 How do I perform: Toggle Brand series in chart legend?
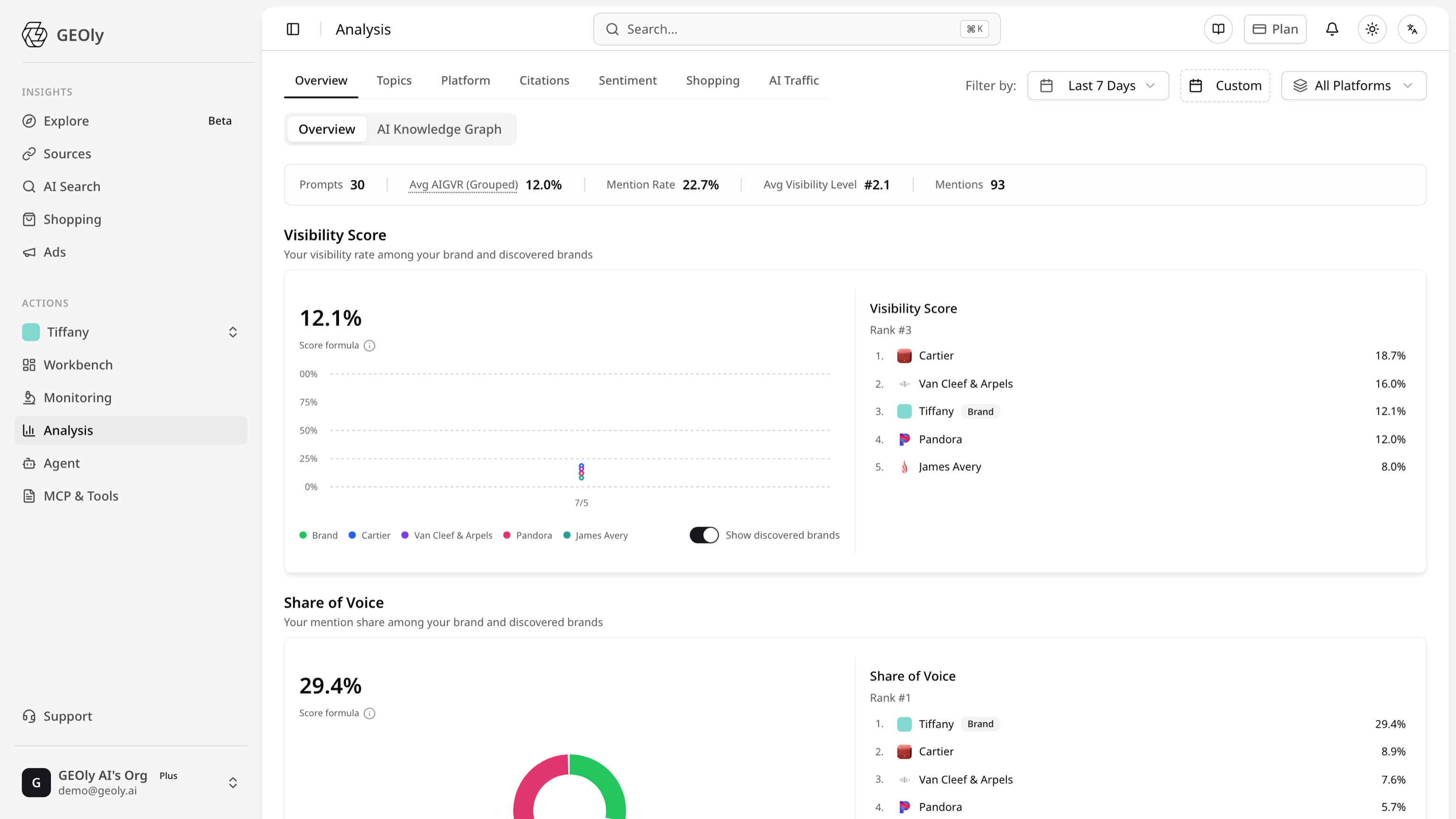click(x=318, y=535)
